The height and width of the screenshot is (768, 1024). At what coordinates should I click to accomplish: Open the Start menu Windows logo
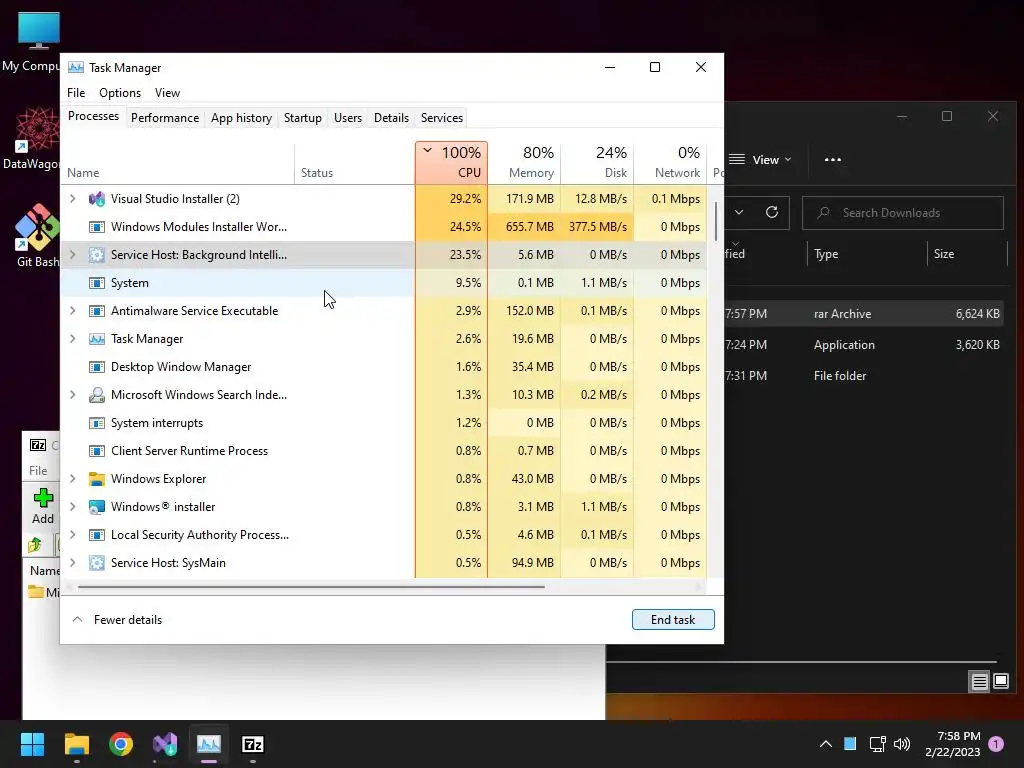coord(32,744)
